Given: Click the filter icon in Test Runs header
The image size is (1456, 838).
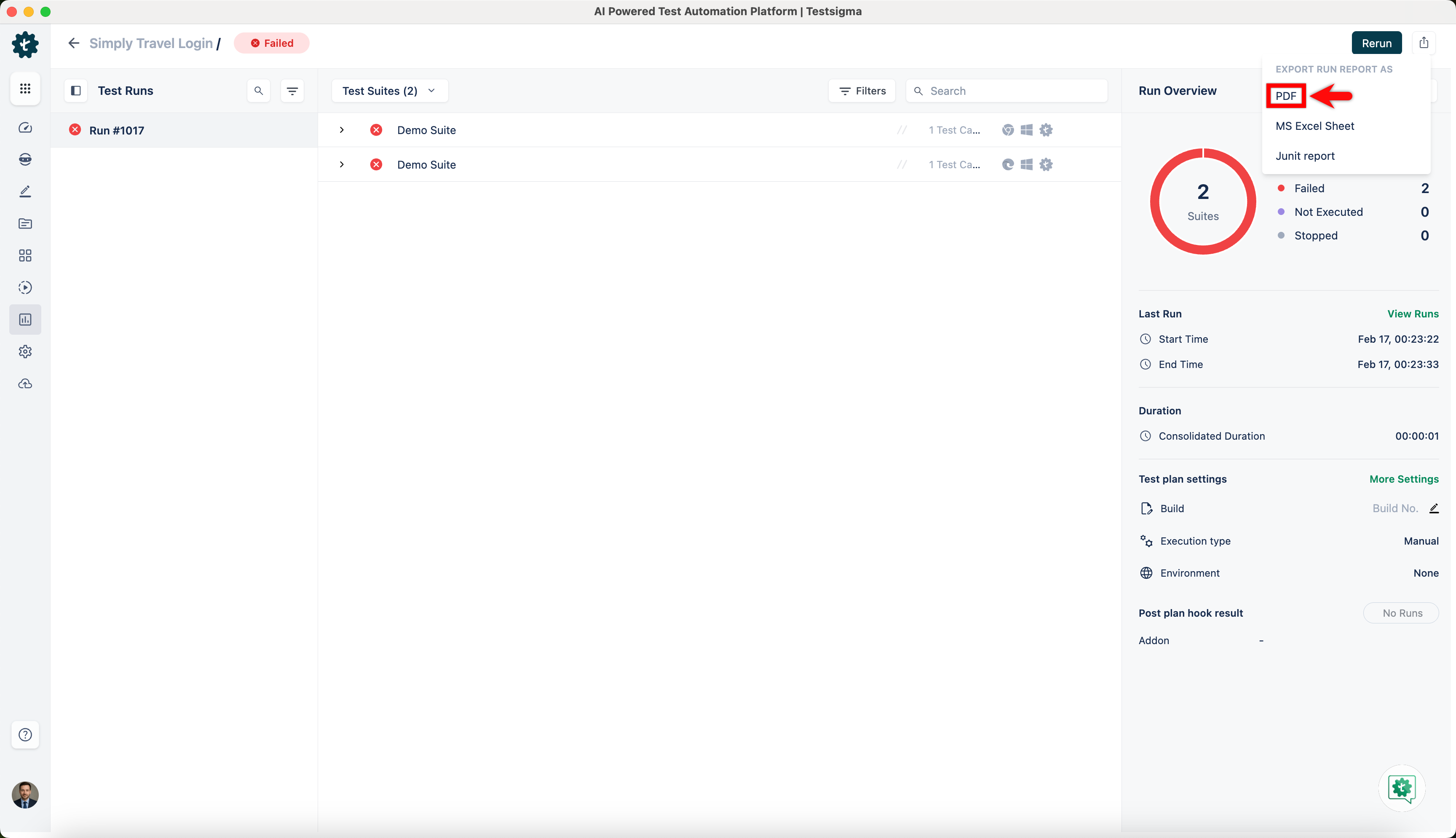Looking at the screenshot, I should pos(292,91).
